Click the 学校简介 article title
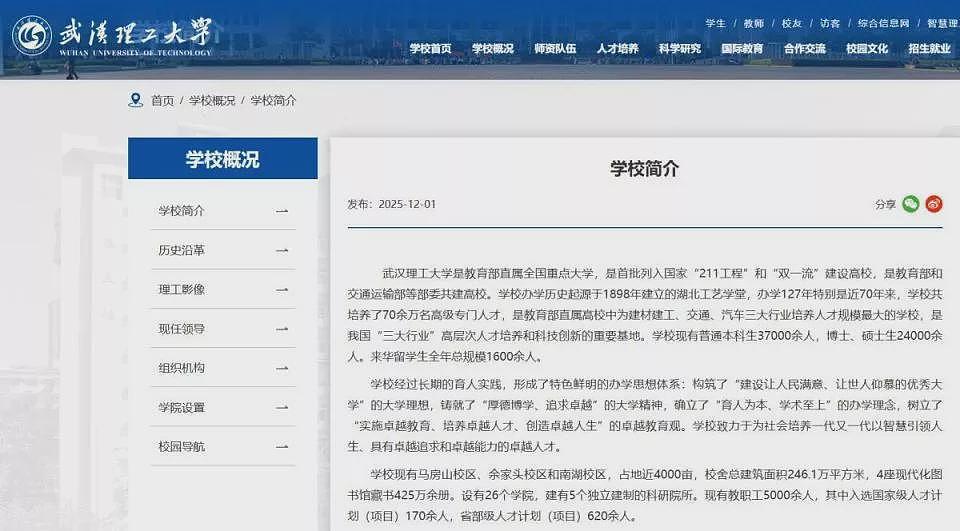 [645, 168]
